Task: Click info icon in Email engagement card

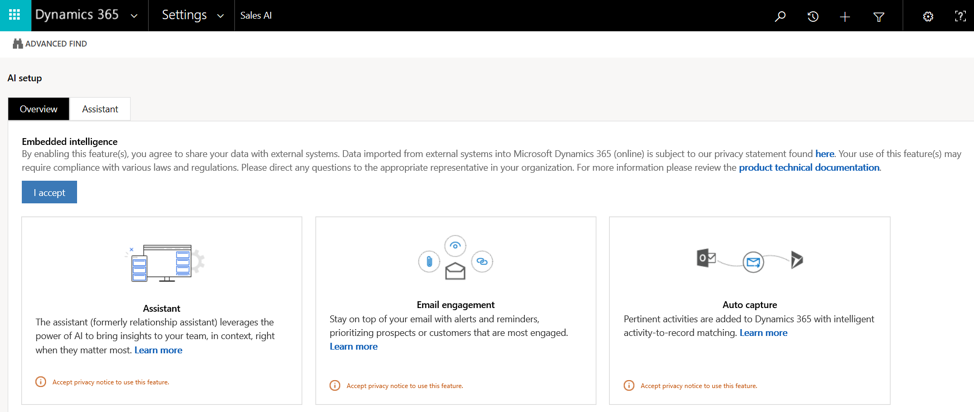Action: pyautogui.click(x=335, y=385)
